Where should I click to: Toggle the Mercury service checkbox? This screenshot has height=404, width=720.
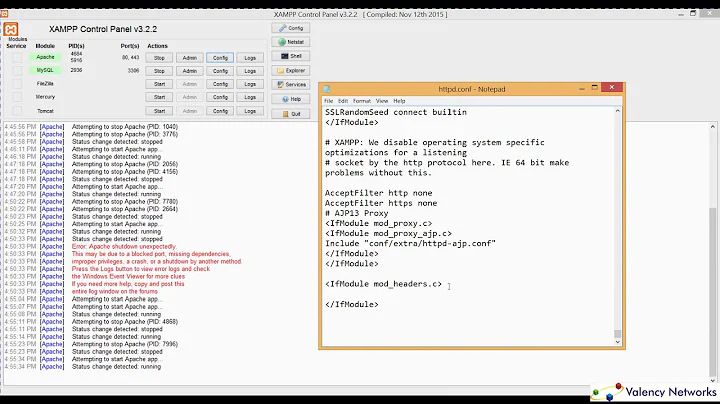[17, 97]
